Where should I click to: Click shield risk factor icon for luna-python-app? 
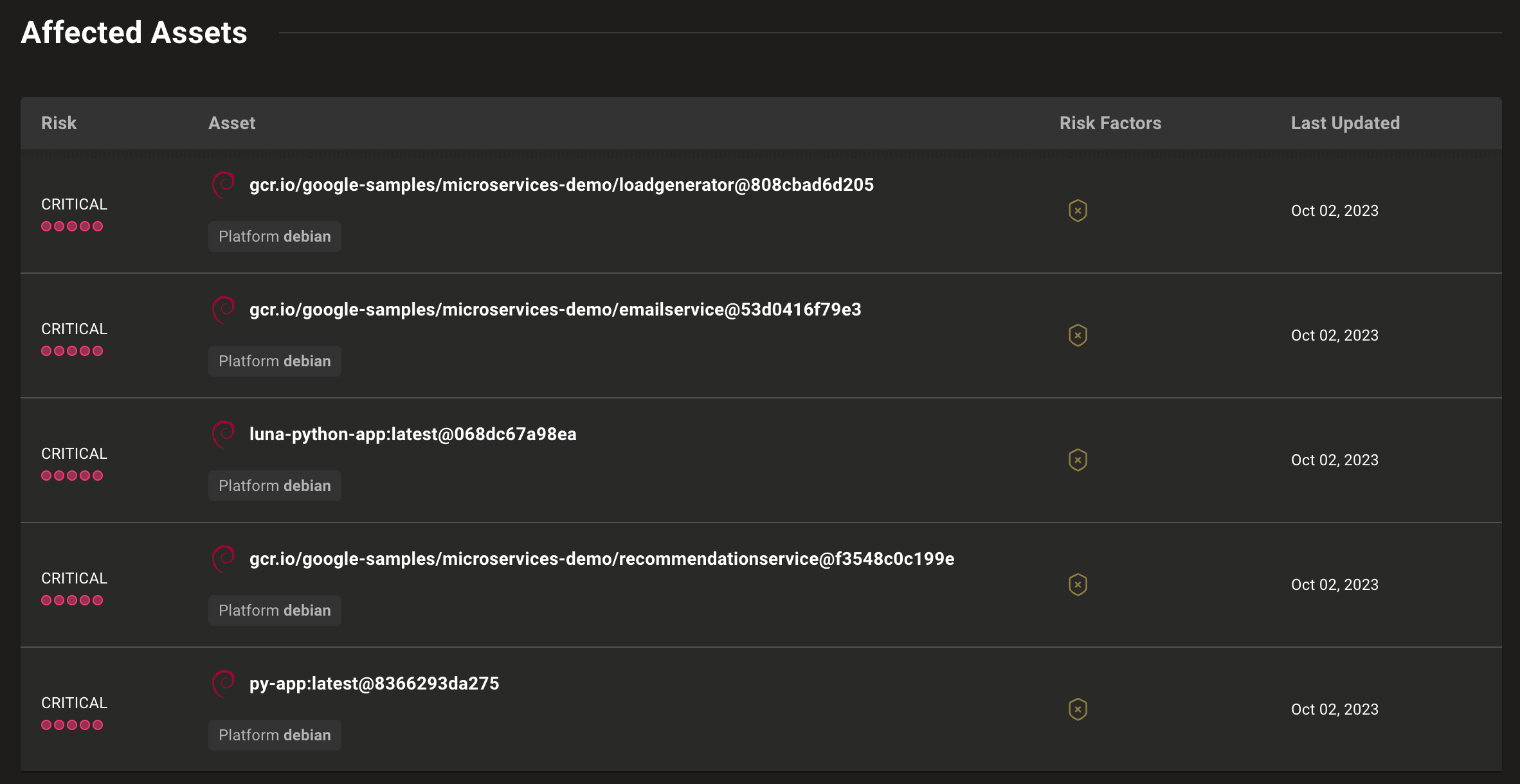click(1078, 460)
